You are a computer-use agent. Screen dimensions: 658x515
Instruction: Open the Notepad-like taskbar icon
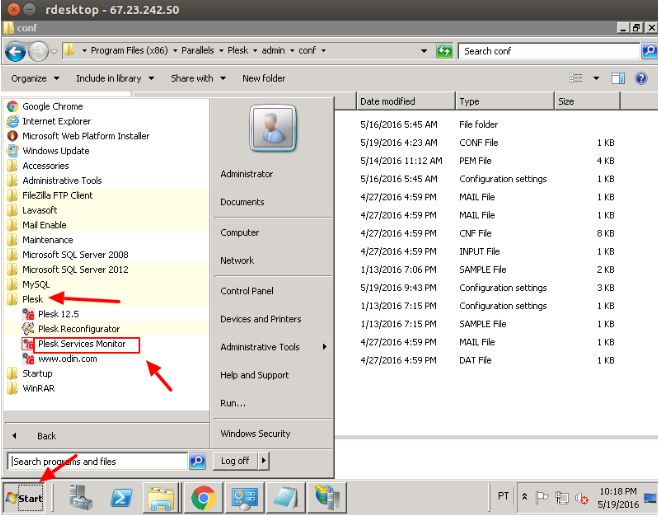tap(286, 498)
